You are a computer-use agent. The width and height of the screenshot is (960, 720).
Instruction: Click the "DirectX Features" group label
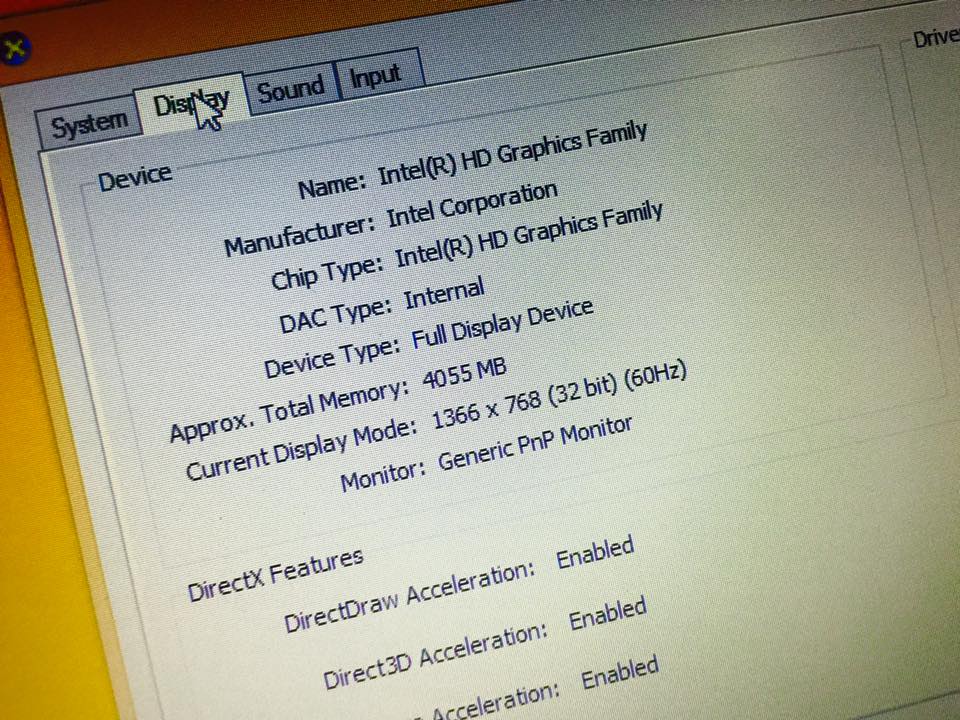coord(276,575)
